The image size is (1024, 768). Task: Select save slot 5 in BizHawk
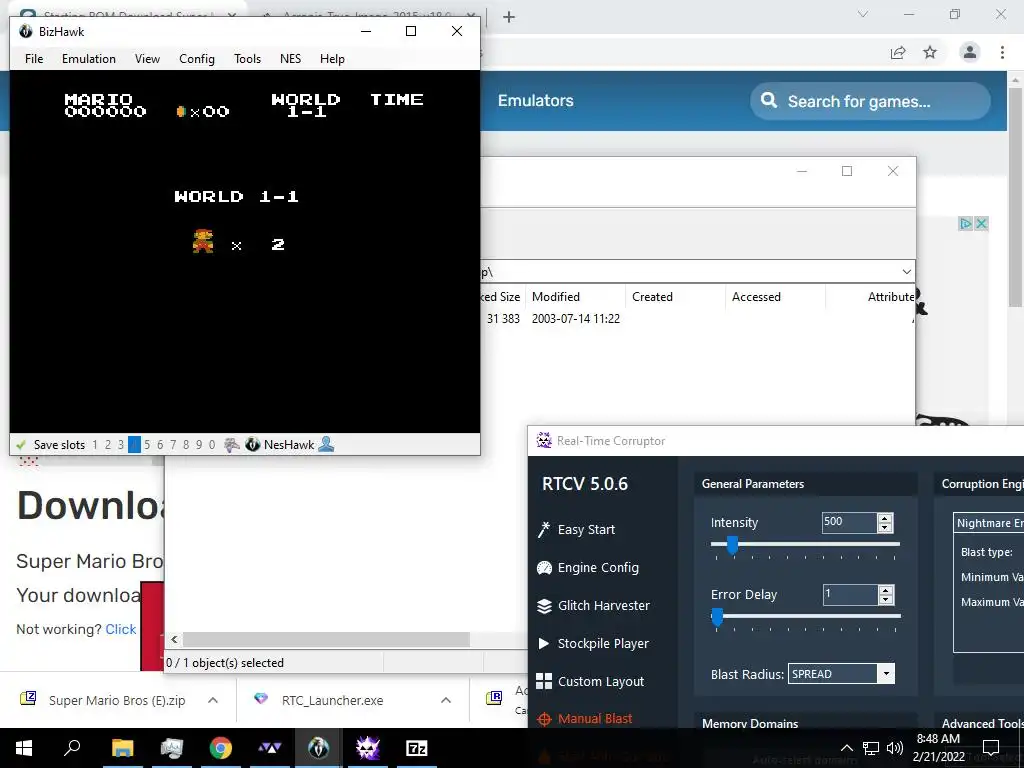point(147,445)
